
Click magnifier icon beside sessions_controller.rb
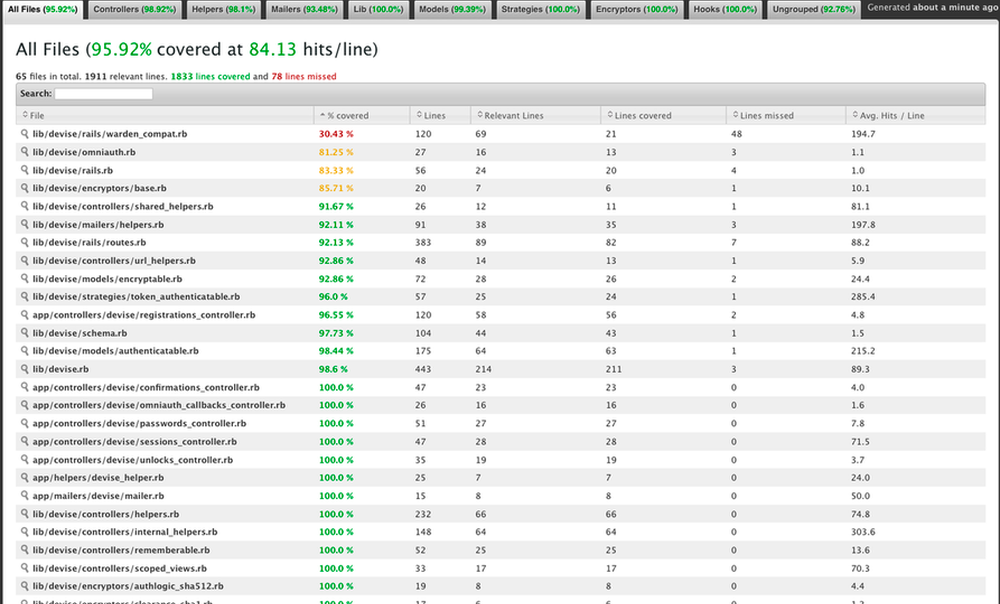point(25,441)
